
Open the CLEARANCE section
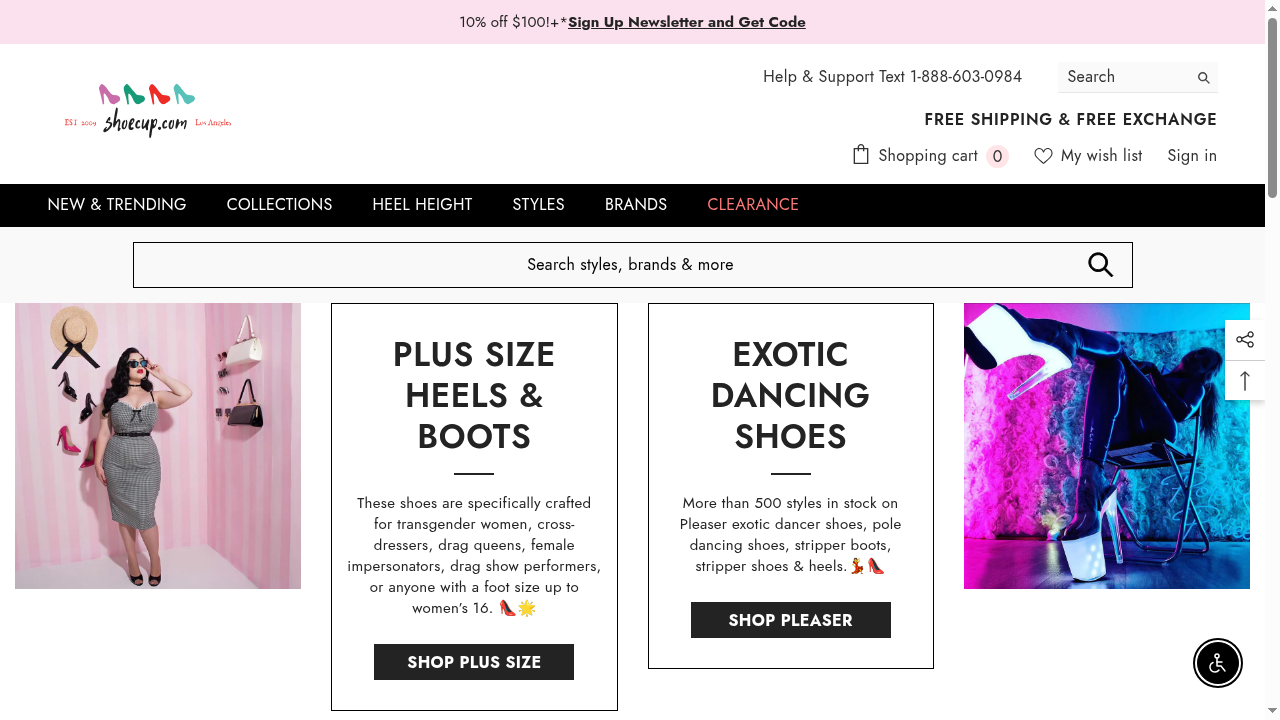click(x=753, y=204)
